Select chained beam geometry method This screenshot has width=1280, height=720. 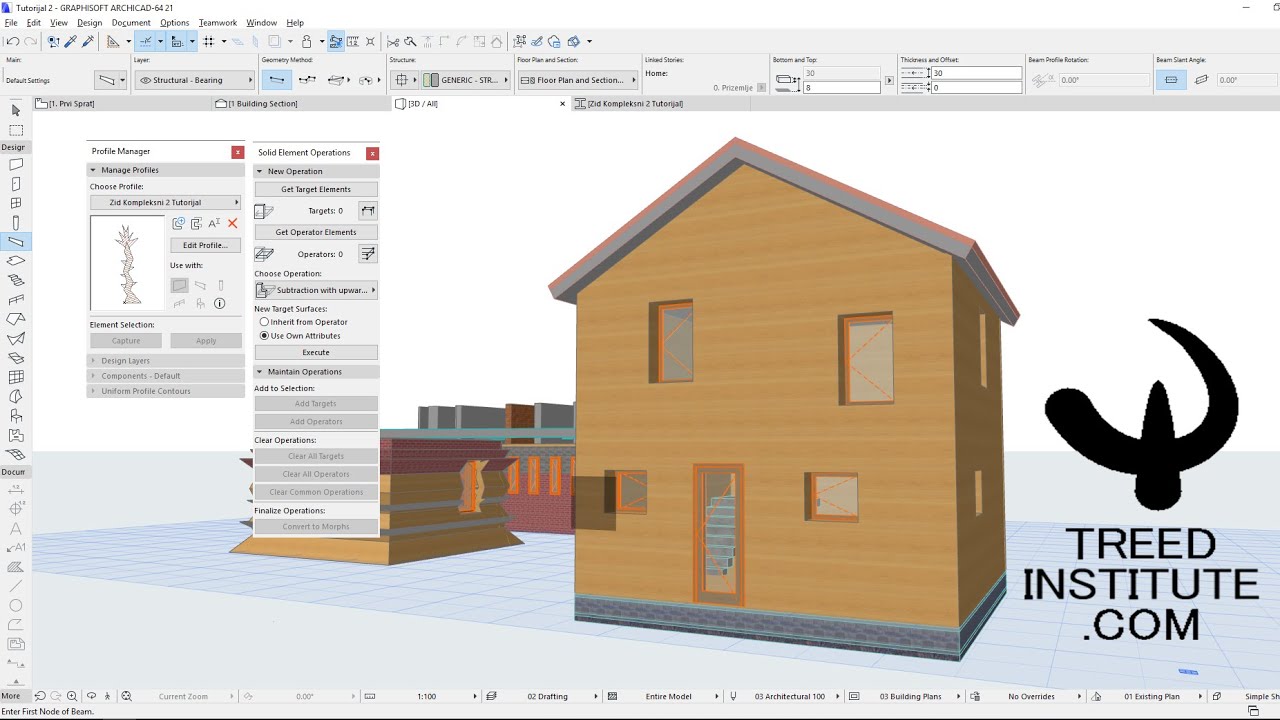[x=307, y=80]
